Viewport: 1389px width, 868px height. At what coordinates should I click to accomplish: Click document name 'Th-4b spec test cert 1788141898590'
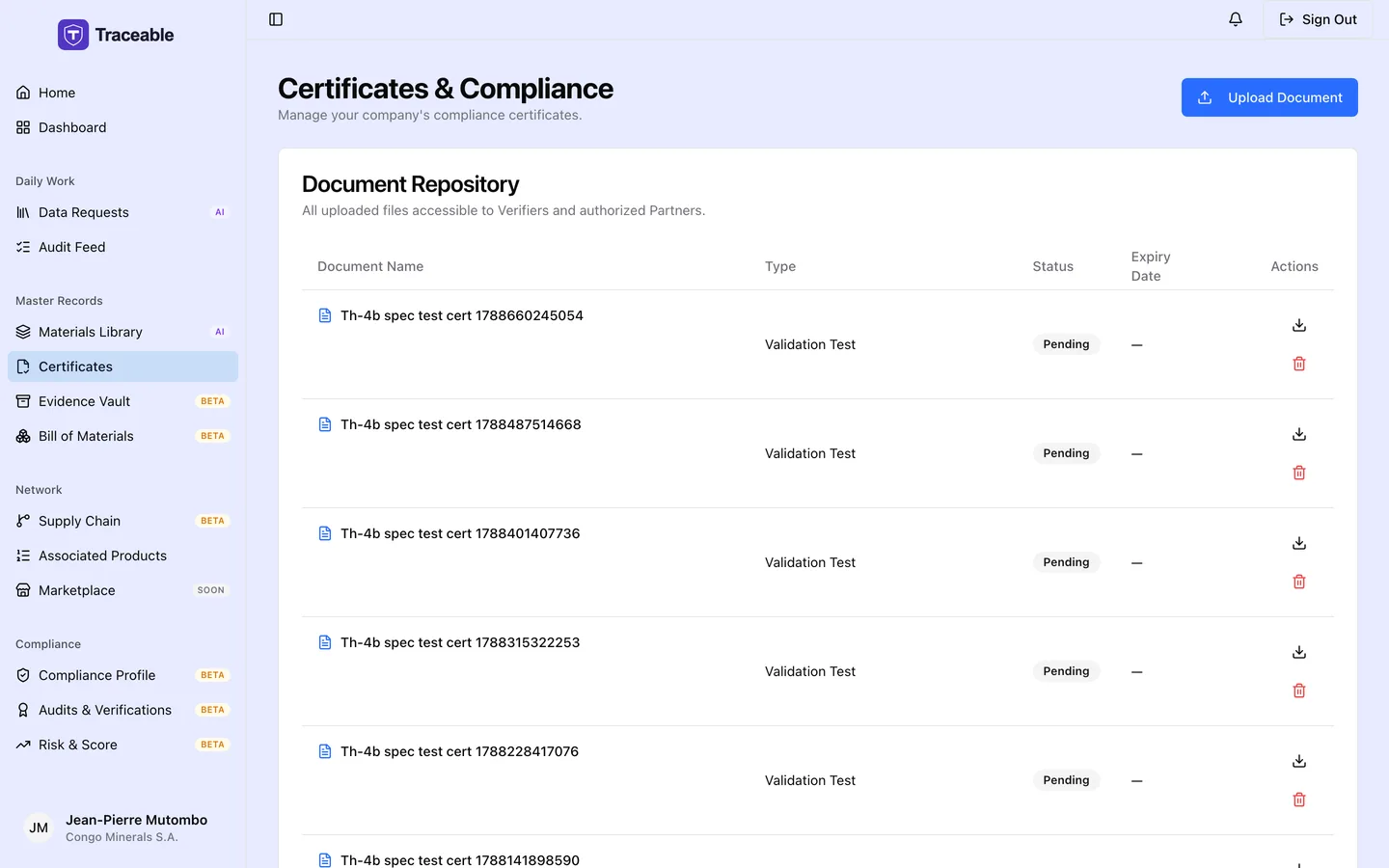(460, 860)
